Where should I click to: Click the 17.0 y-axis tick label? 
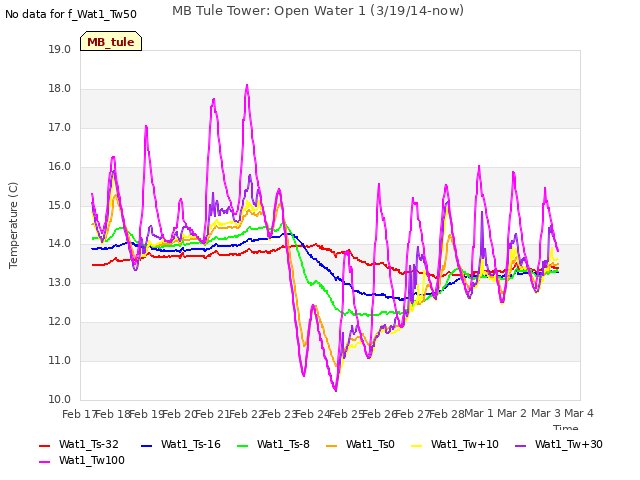tap(60, 127)
